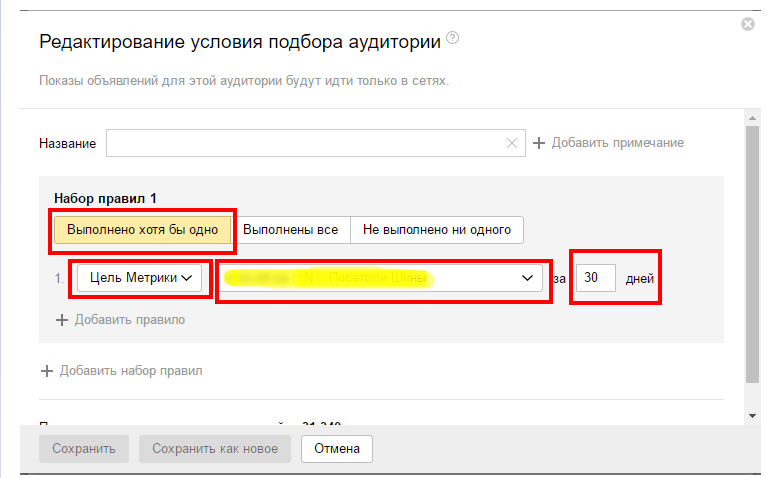Open the help question mark near title
Screen dimensions: 767x478
click(x=453, y=38)
